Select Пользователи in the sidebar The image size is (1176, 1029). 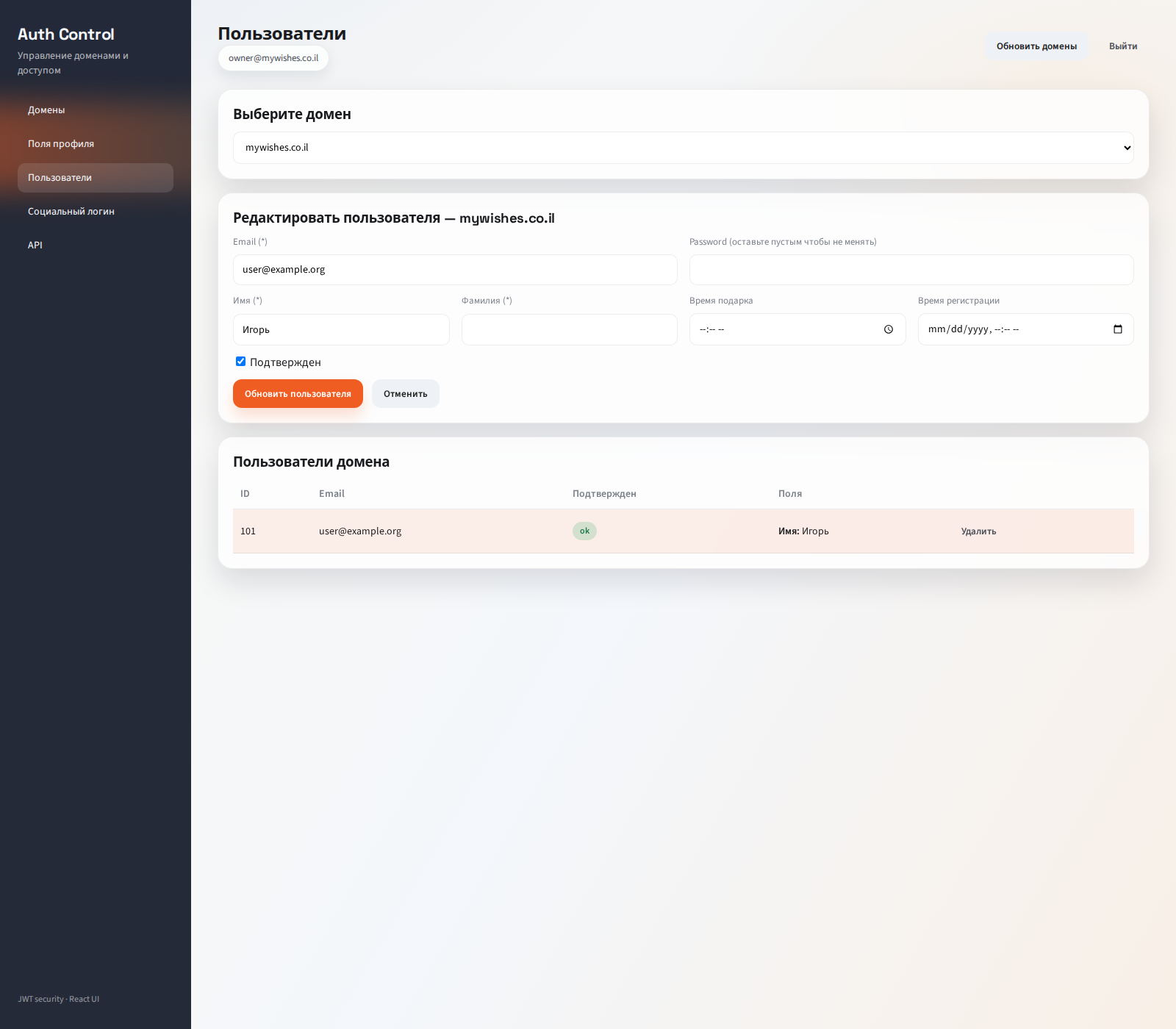(60, 178)
